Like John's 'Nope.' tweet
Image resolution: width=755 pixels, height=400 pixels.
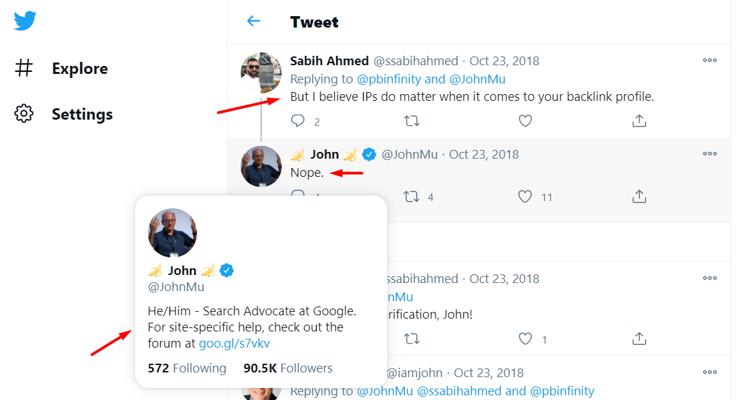coord(525,197)
